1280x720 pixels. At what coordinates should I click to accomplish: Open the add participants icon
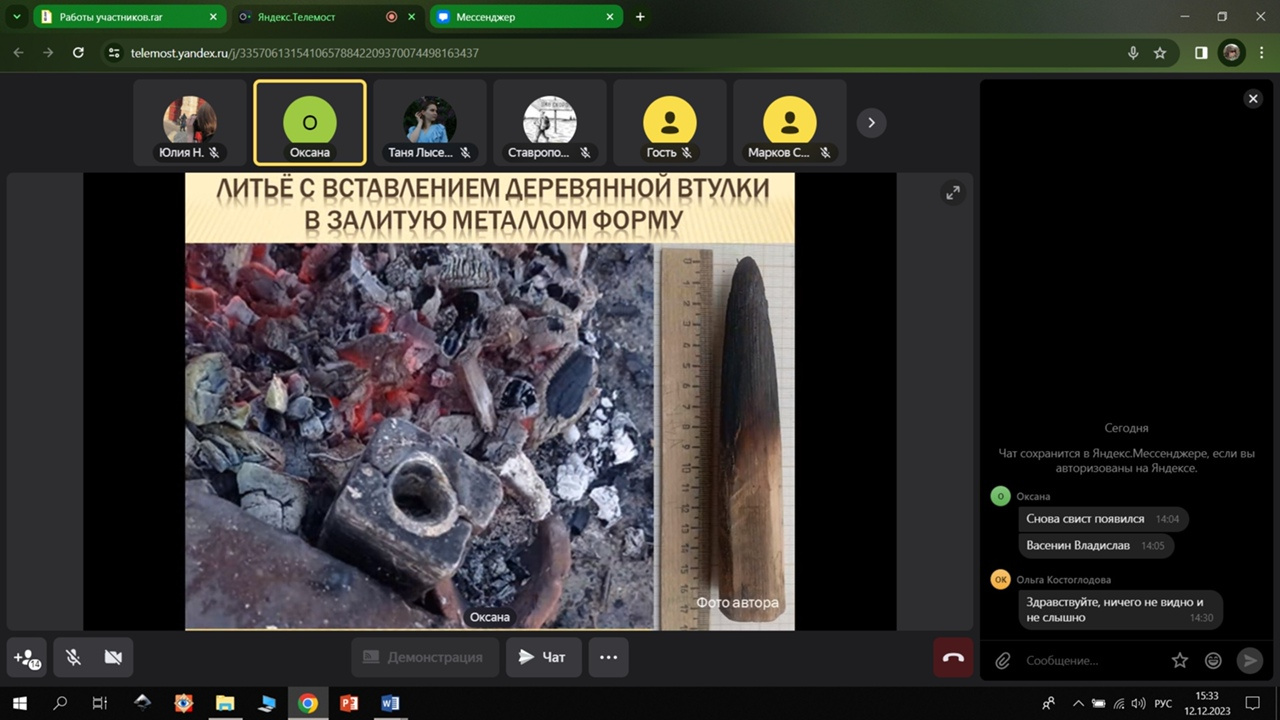coord(26,657)
